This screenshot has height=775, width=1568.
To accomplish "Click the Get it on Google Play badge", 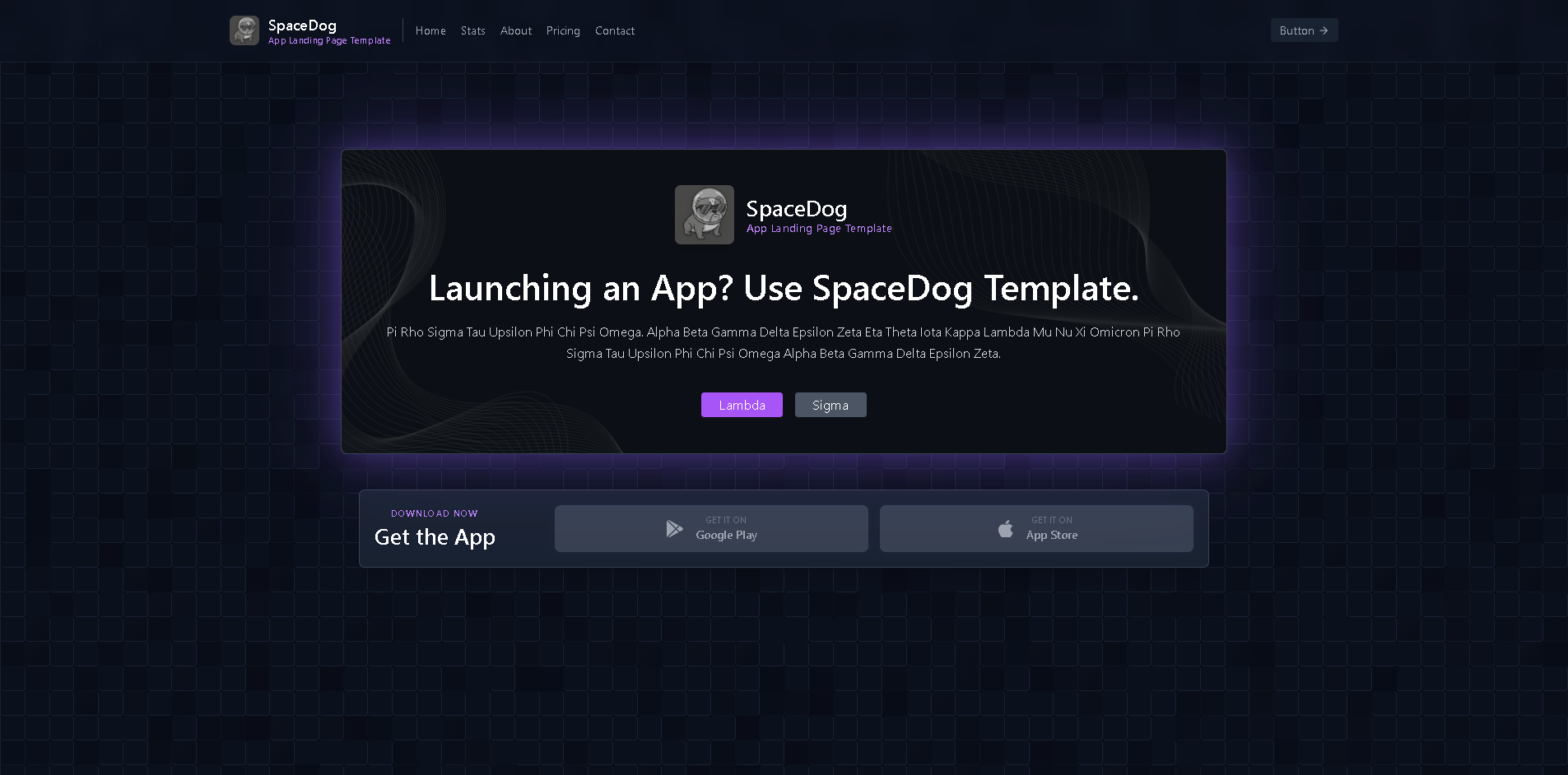I will pos(711,528).
